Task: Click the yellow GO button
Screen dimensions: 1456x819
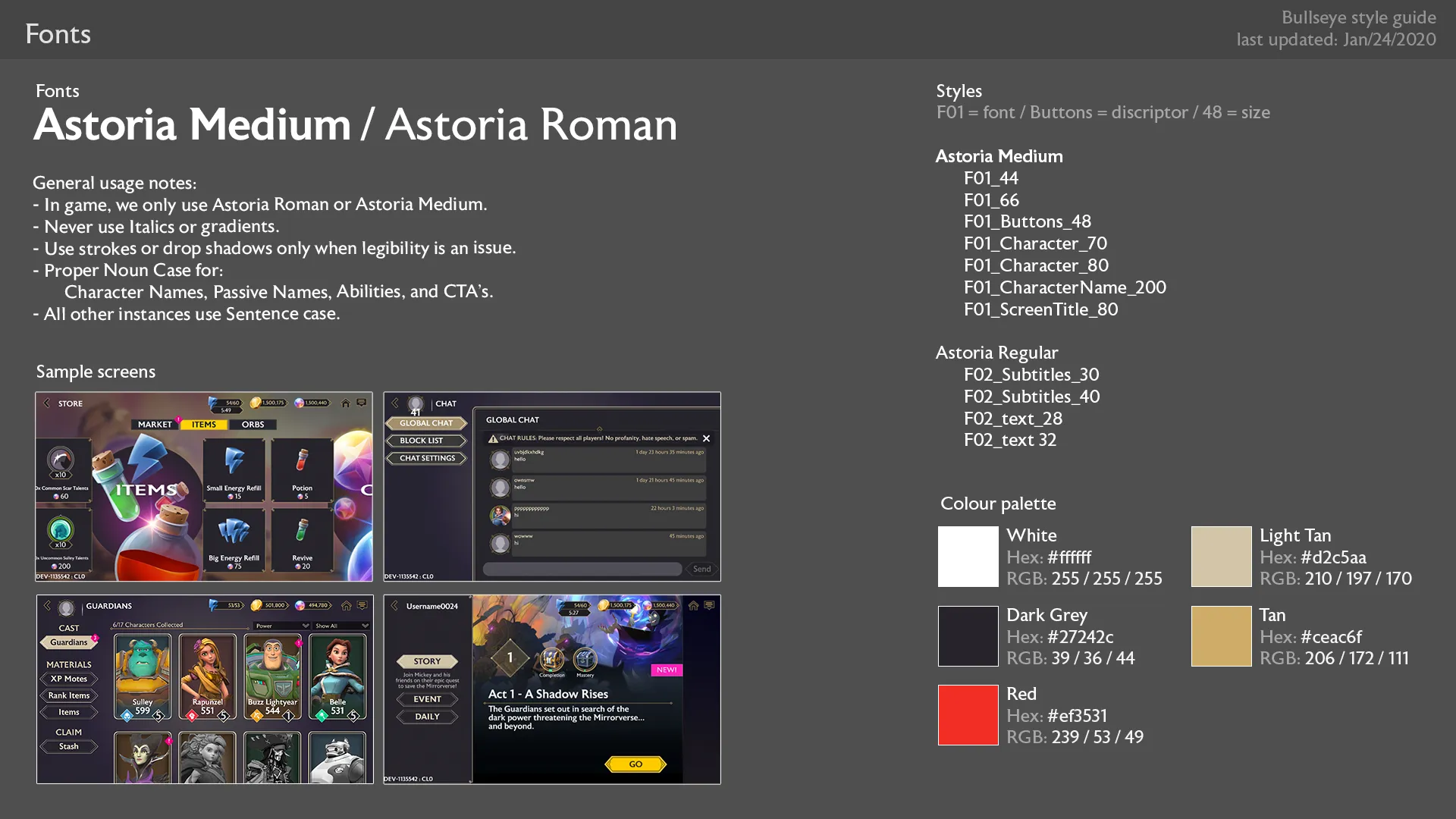Action: (x=635, y=764)
